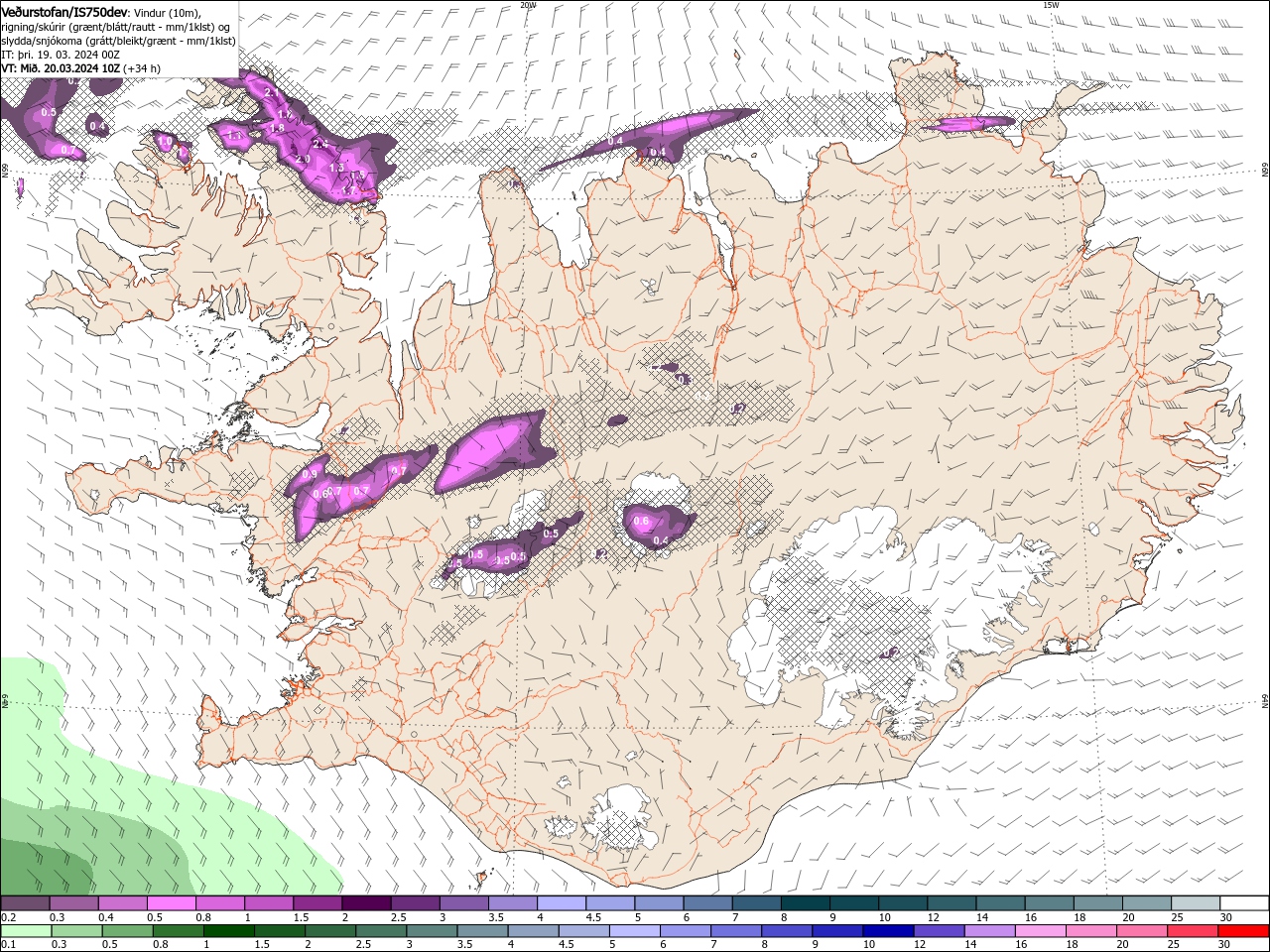Select the snow legend swatch between 0.4 and 0.5
Viewport: 1270px width, 952px height.
tap(122, 903)
